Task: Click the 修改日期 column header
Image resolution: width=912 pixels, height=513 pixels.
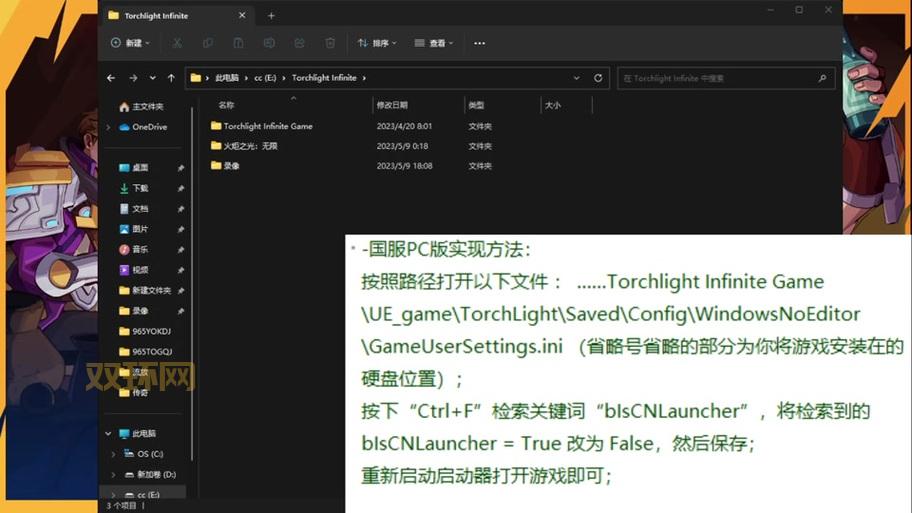Action: click(391, 105)
